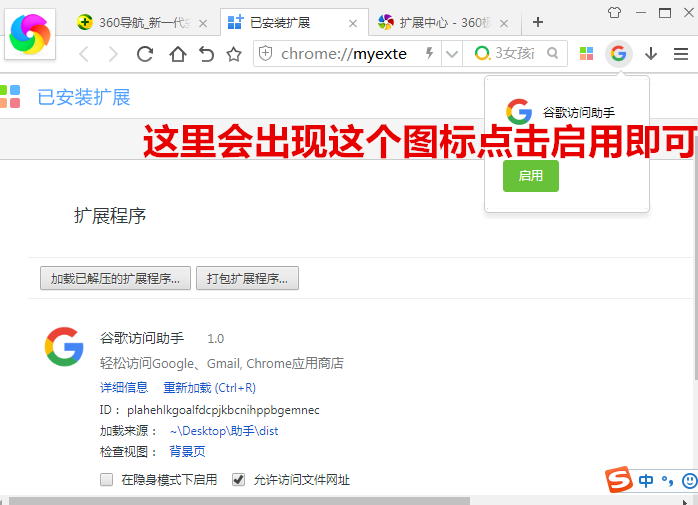Image resolution: width=698 pixels, height=505 pixels.
Task: Click the Google G logo in popup
Action: pyautogui.click(x=519, y=111)
